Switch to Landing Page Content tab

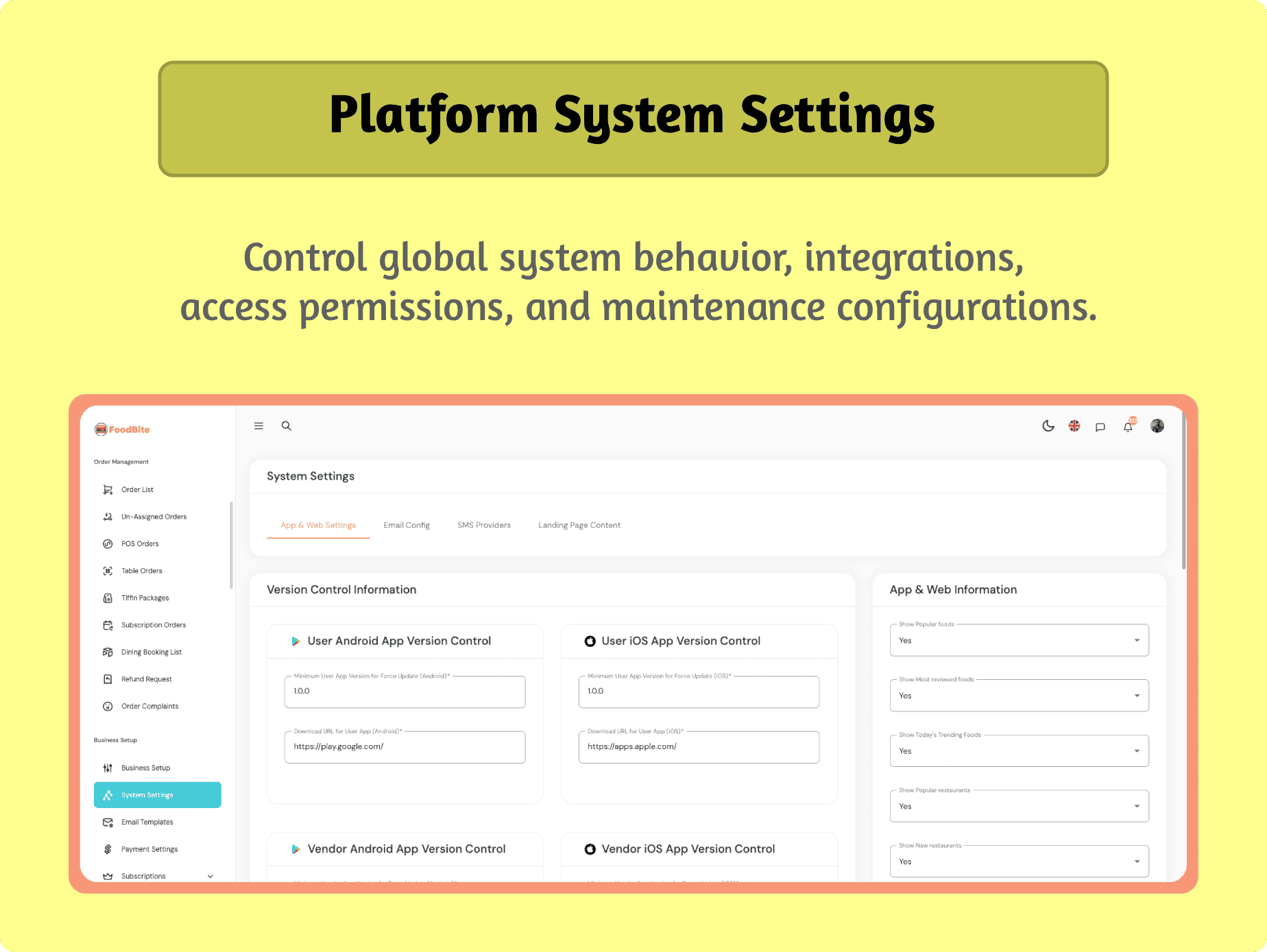[x=579, y=525]
